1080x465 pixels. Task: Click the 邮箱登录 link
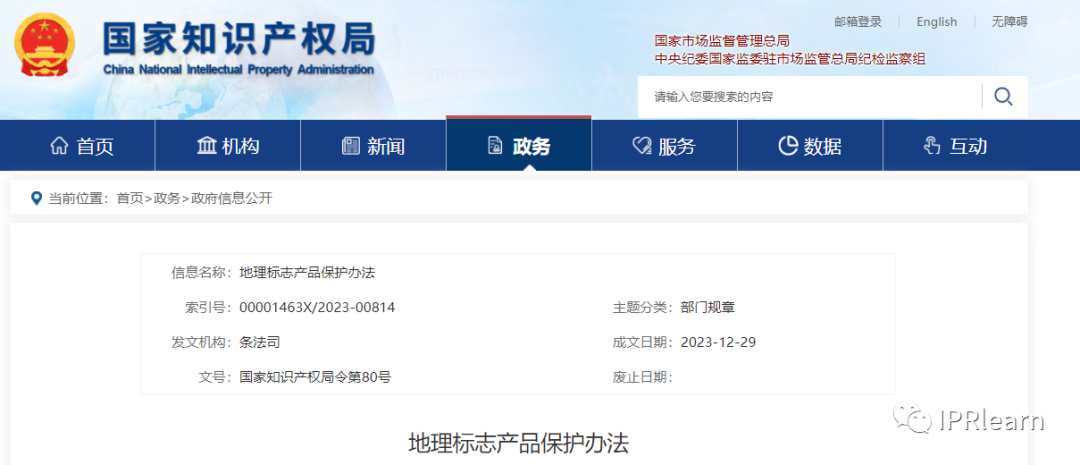click(x=858, y=22)
